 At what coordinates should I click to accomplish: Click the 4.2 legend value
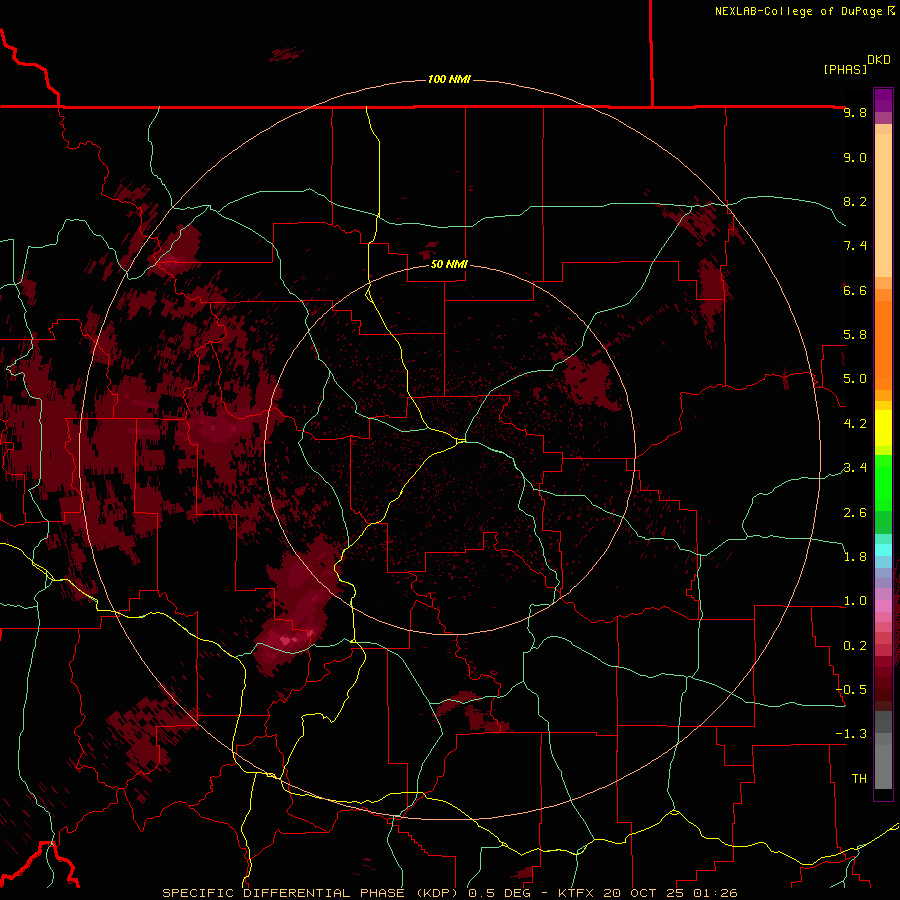coord(855,424)
